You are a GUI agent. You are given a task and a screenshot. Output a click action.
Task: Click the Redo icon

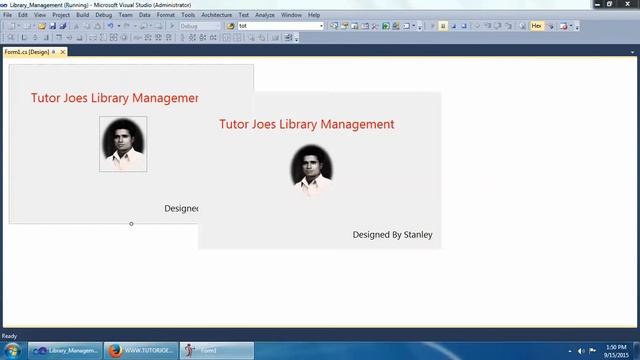point(127,26)
